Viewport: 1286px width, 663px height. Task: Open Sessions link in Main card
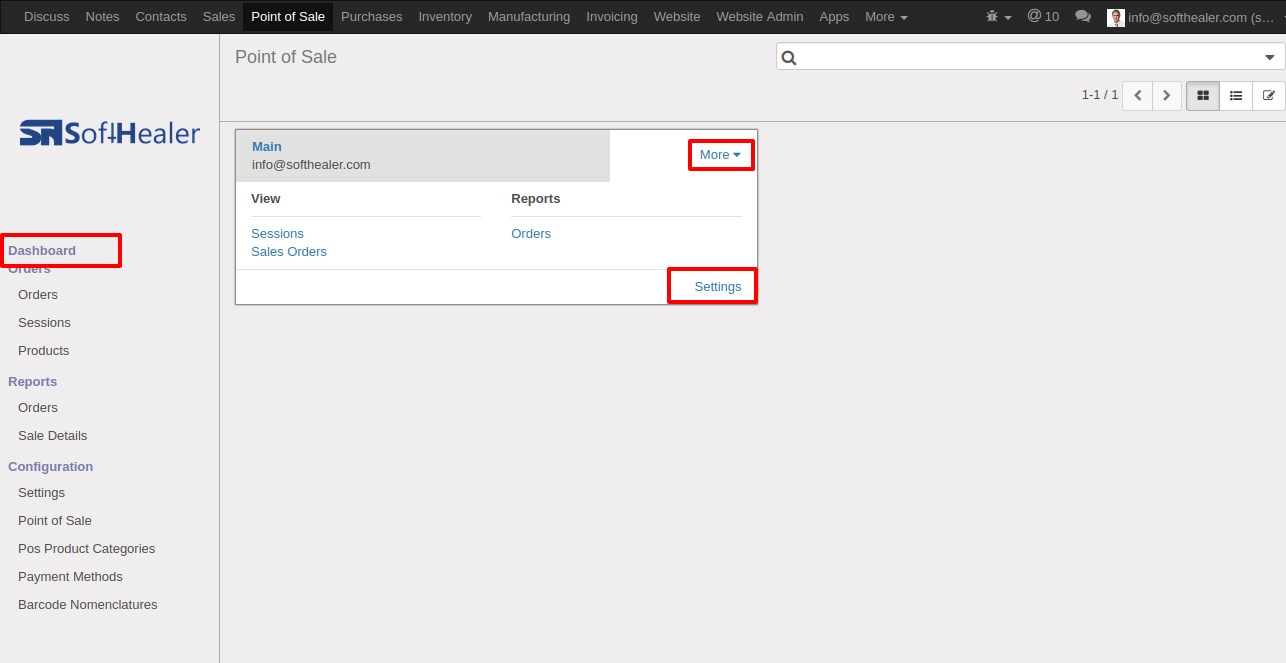[277, 234]
